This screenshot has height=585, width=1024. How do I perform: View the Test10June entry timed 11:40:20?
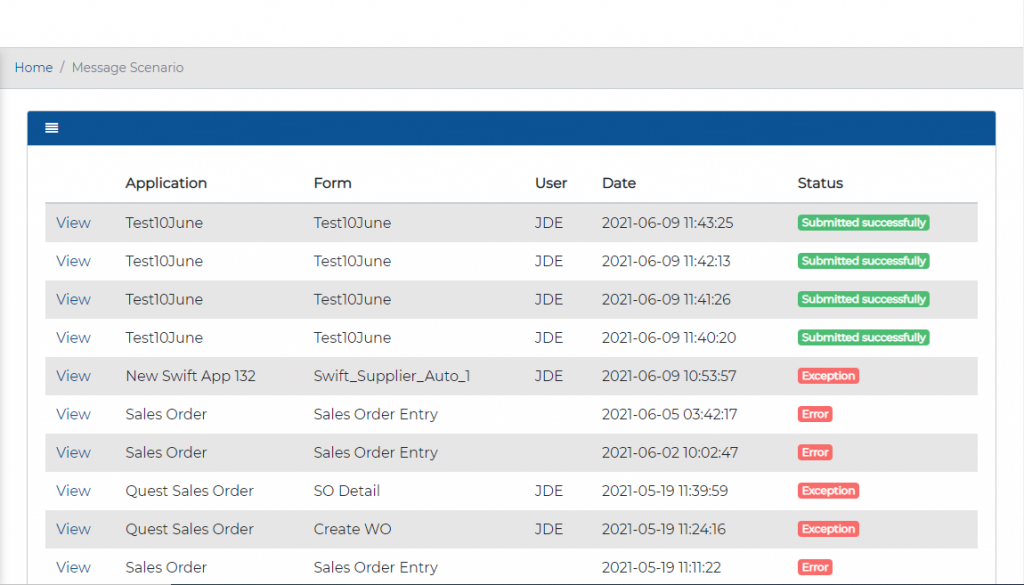[73, 337]
